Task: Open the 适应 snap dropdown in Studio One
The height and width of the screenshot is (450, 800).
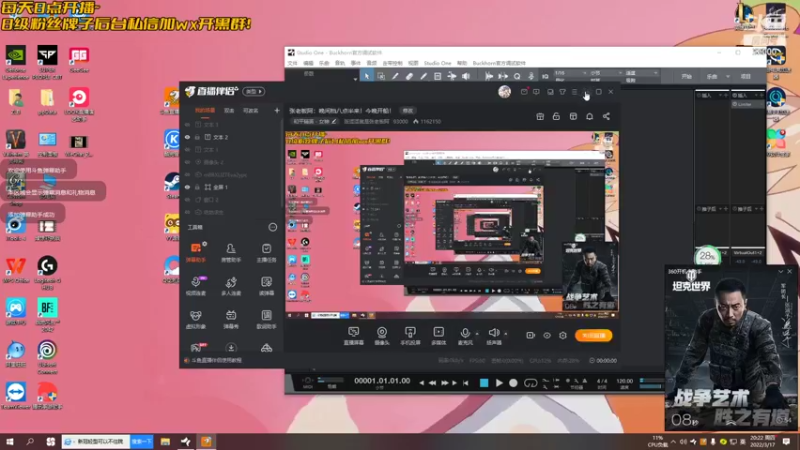Action: (x=641, y=73)
